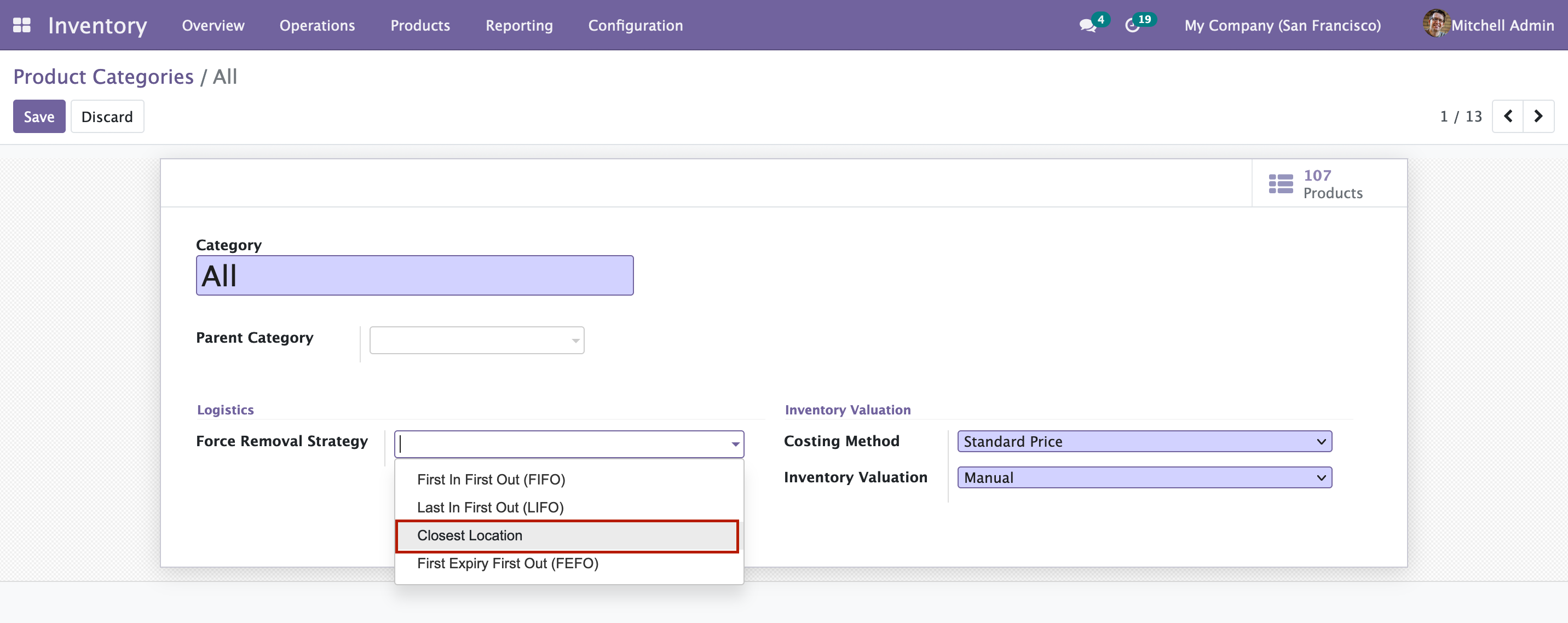This screenshot has width=1568, height=623.
Task: Select Last In First Out (LIFO)
Action: pos(569,507)
